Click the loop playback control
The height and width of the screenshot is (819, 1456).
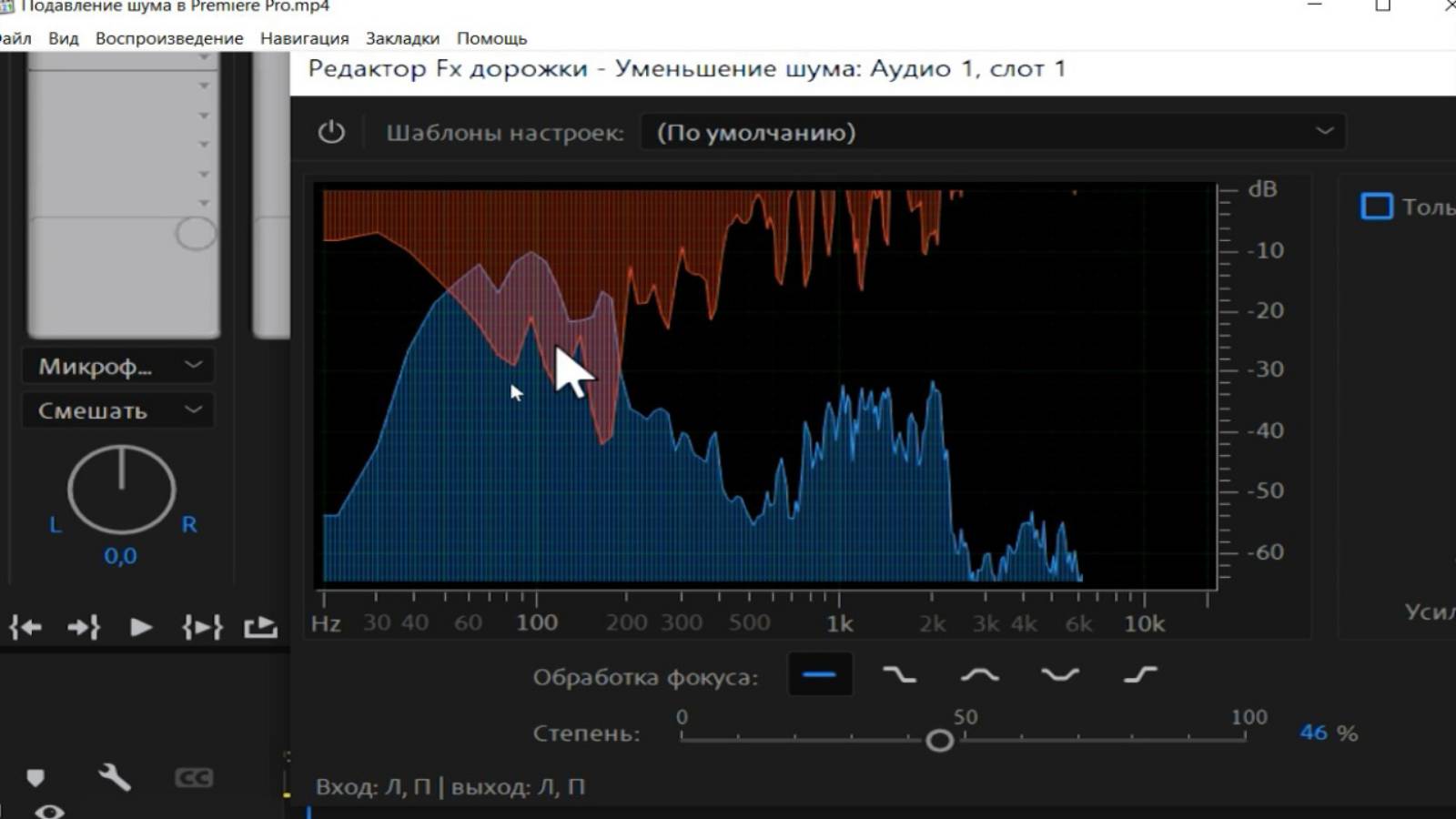pos(202,626)
